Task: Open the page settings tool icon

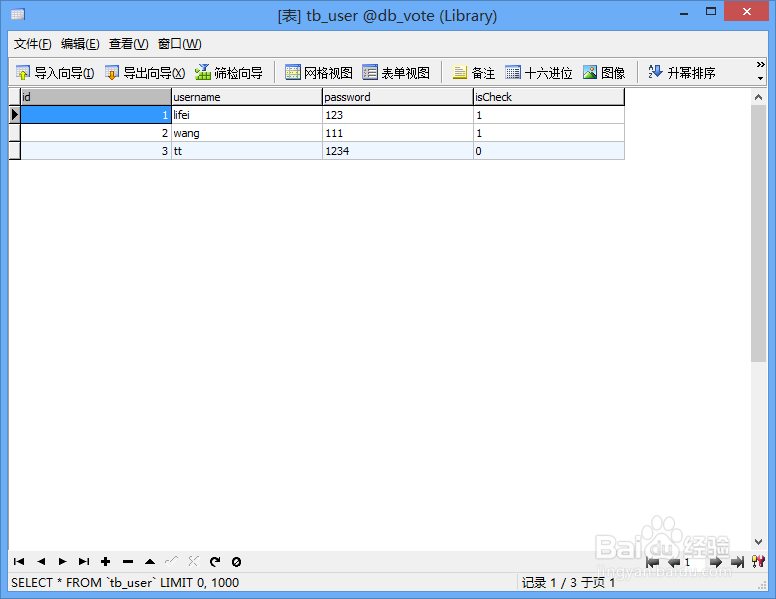Action: [758, 561]
